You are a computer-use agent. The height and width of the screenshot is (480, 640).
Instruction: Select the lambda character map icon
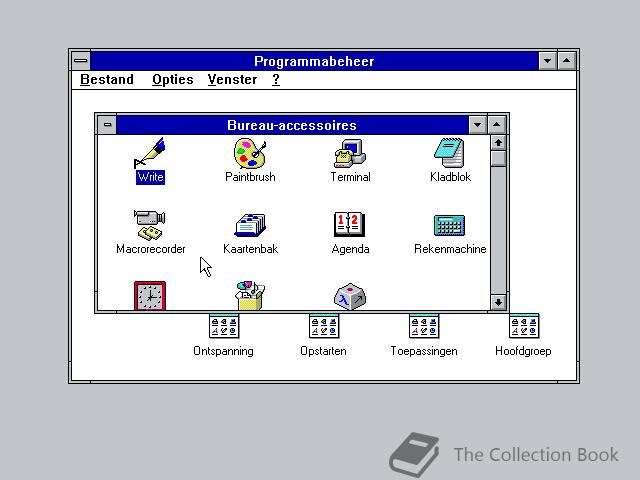click(350, 296)
